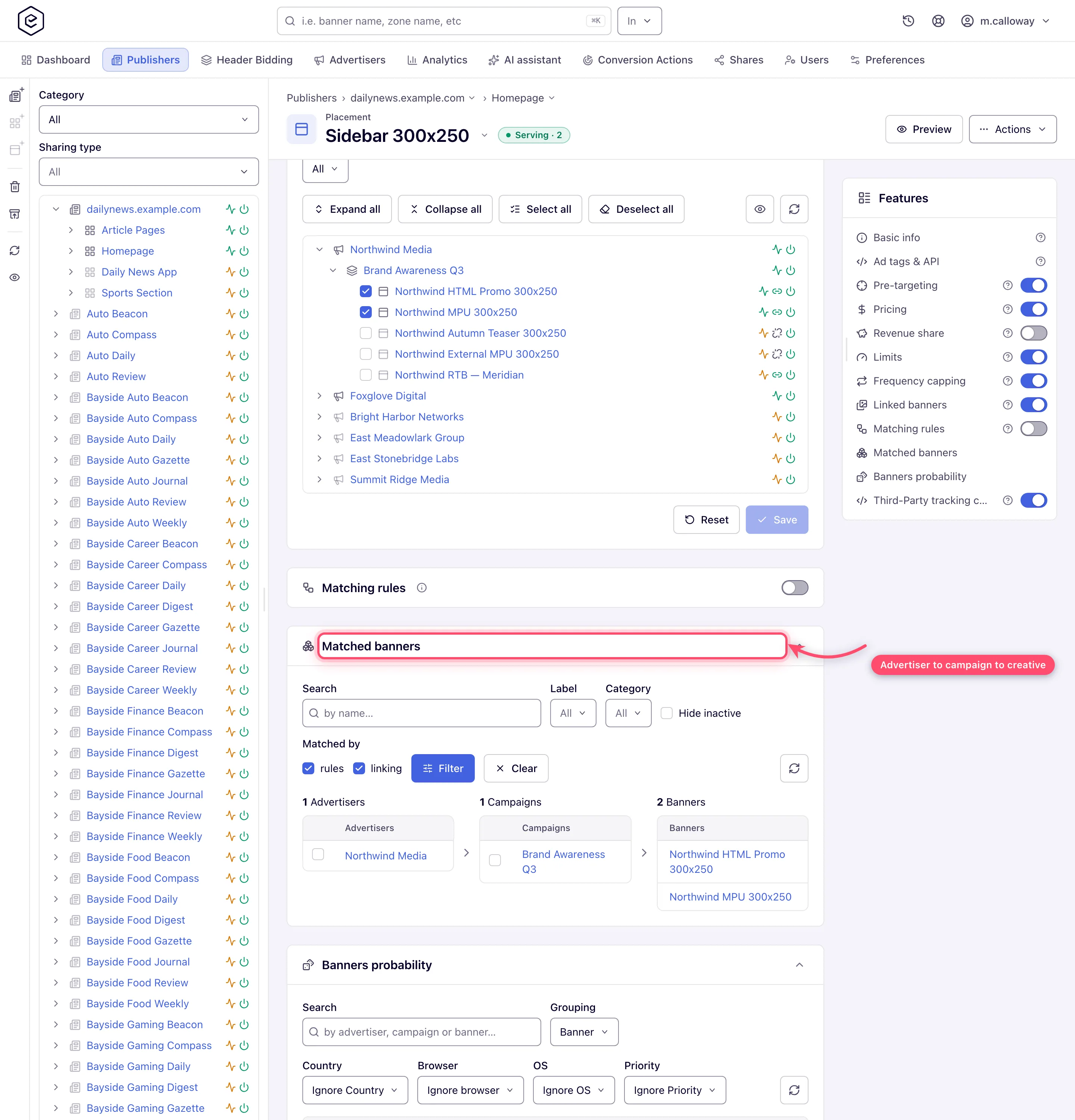Open the Analytics tab
Viewport: 1075px width, 1120px height.
coord(437,60)
